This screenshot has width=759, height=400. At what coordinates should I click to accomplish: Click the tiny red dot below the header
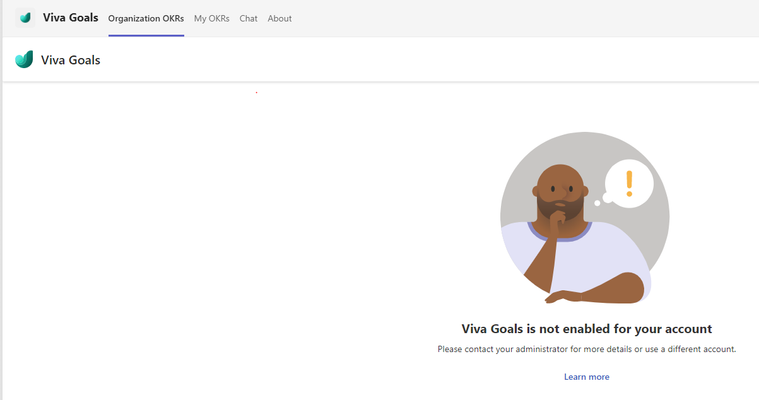pyautogui.click(x=256, y=92)
